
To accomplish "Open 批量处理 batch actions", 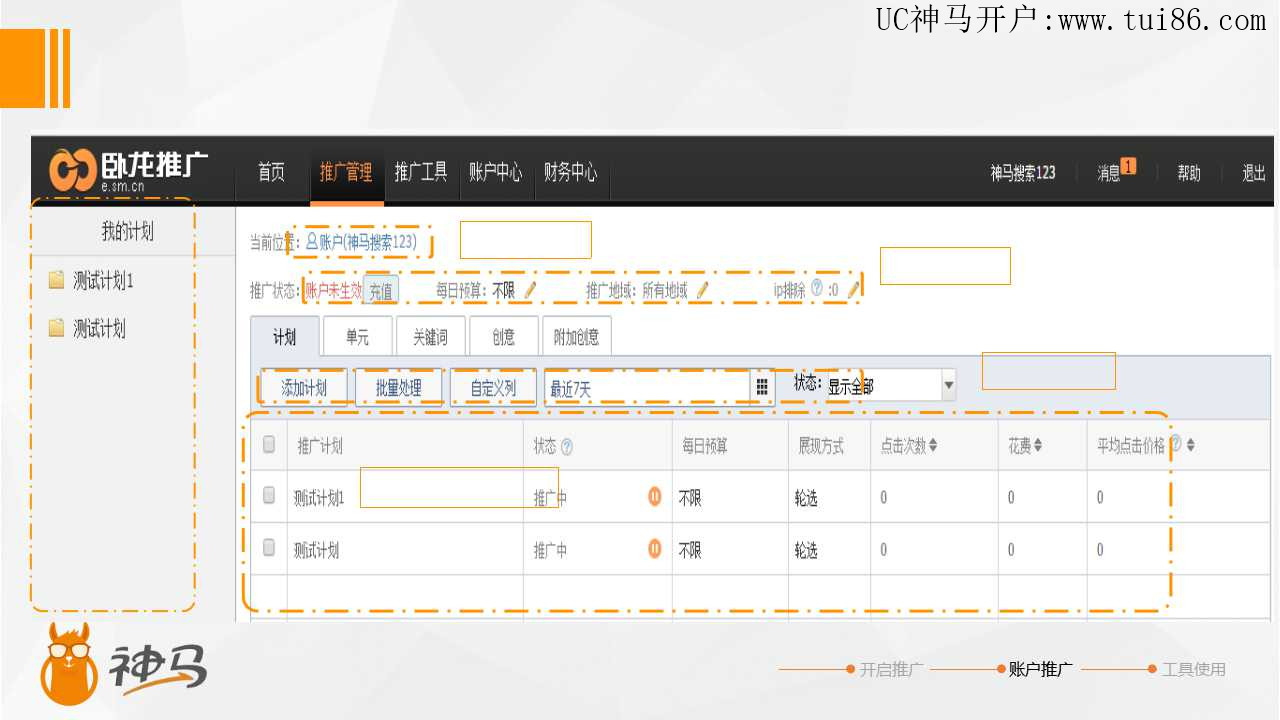I will [398, 388].
